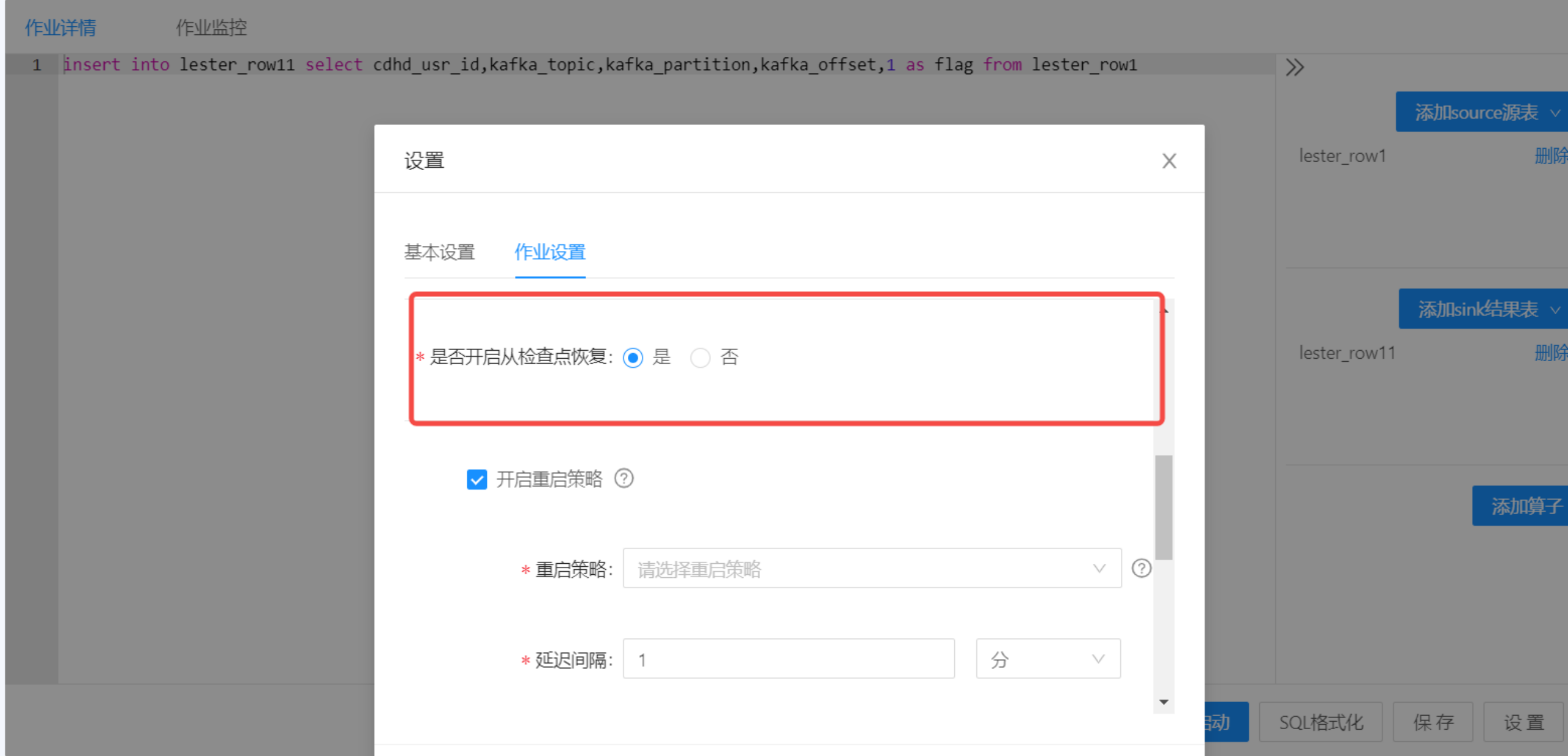Click the scrollbar up arrow in the dialog
This screenshot has width=1568, height=756.
pyautogui.click(x=1164, y=310)
